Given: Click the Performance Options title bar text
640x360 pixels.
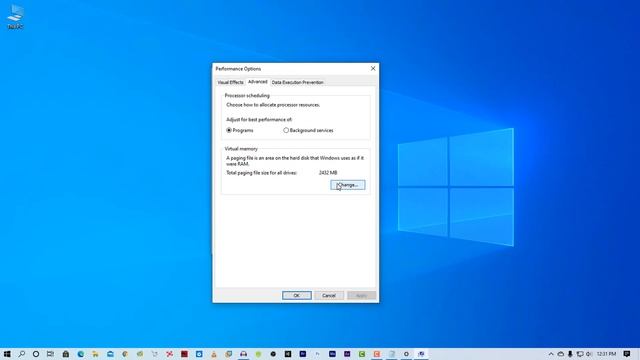Looking at the screenshot, I should click(x=238, y=69).
